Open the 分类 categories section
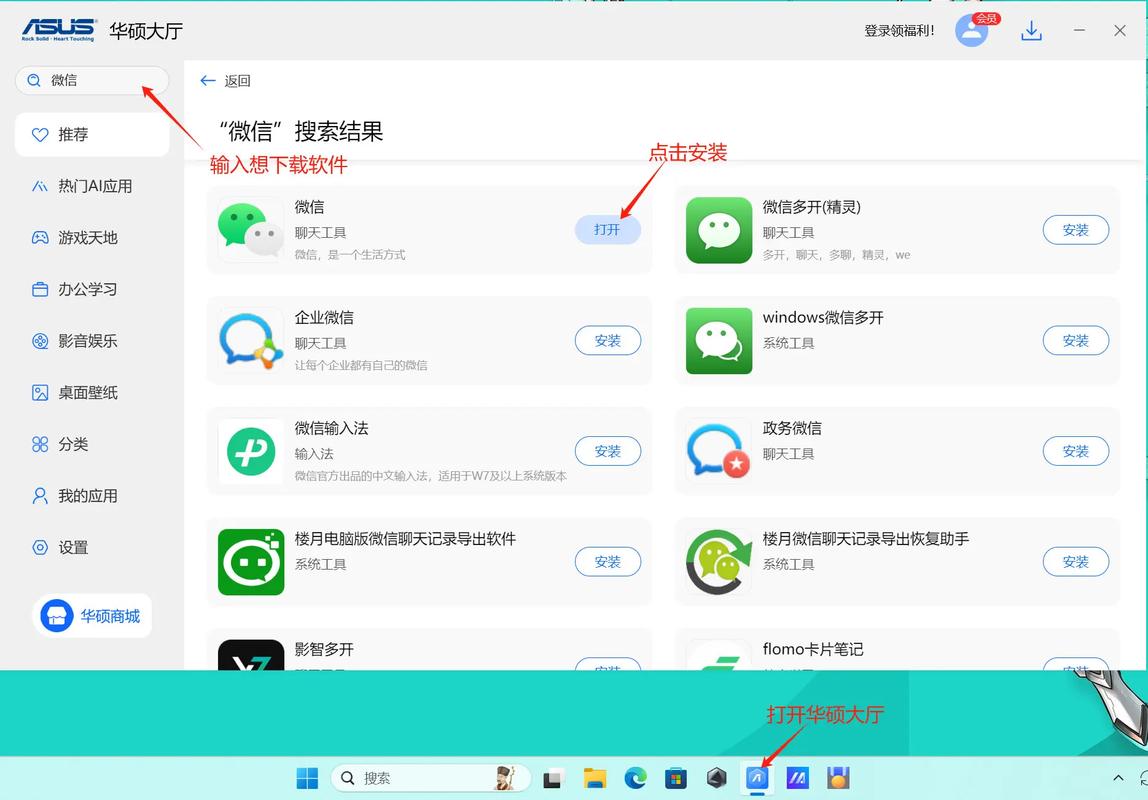Viewport: 1148px width, 800px height. coord(90,444)
